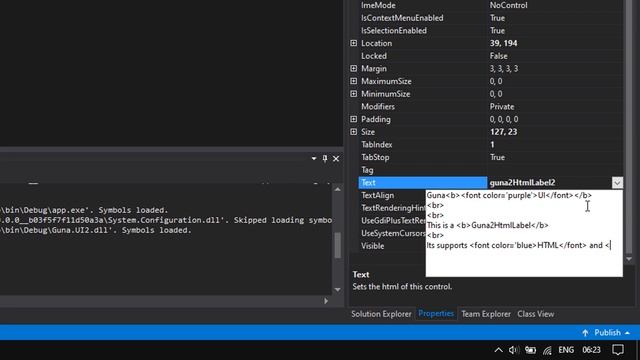640x360 pixels.
Task: Click the Locked value False
Action: (498, 56)
